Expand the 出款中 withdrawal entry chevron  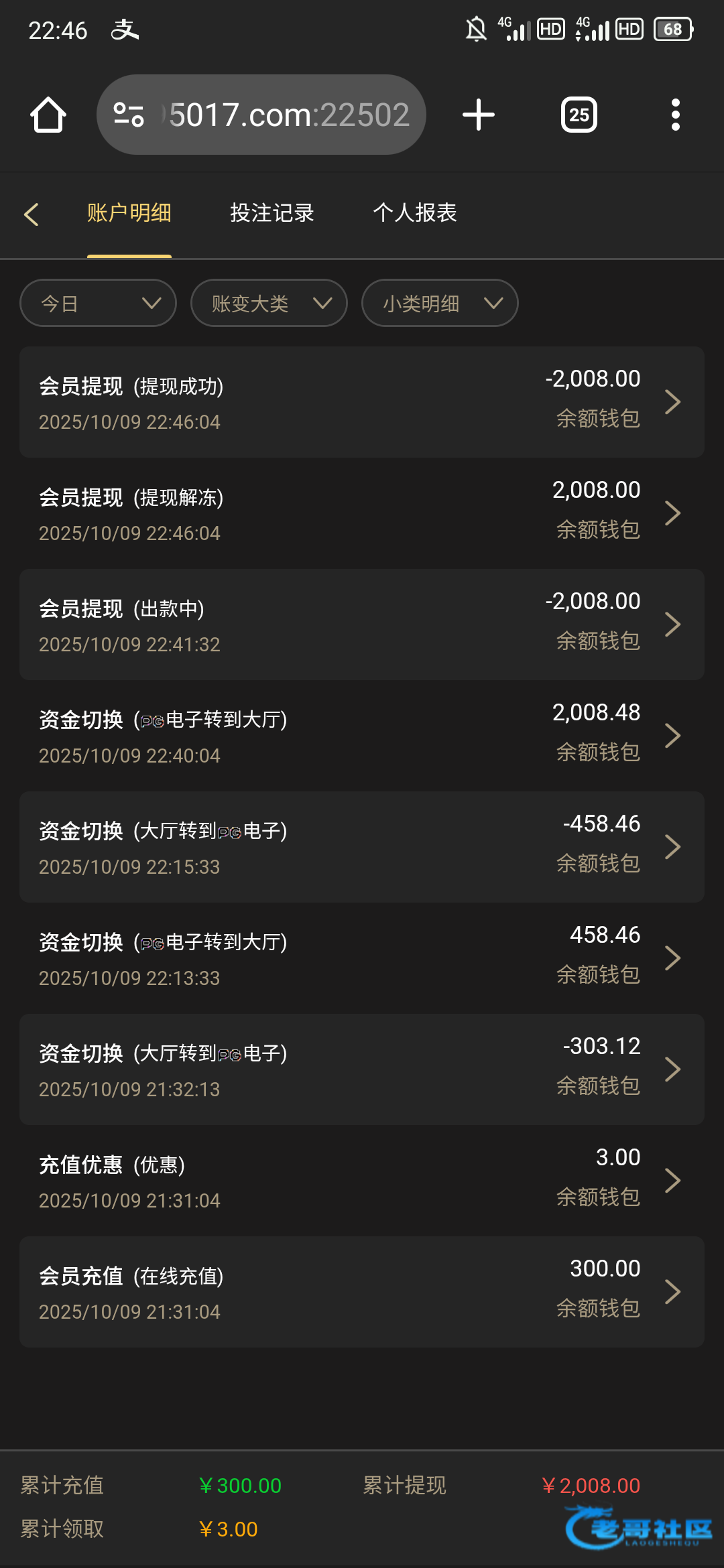tap(672, 625)
